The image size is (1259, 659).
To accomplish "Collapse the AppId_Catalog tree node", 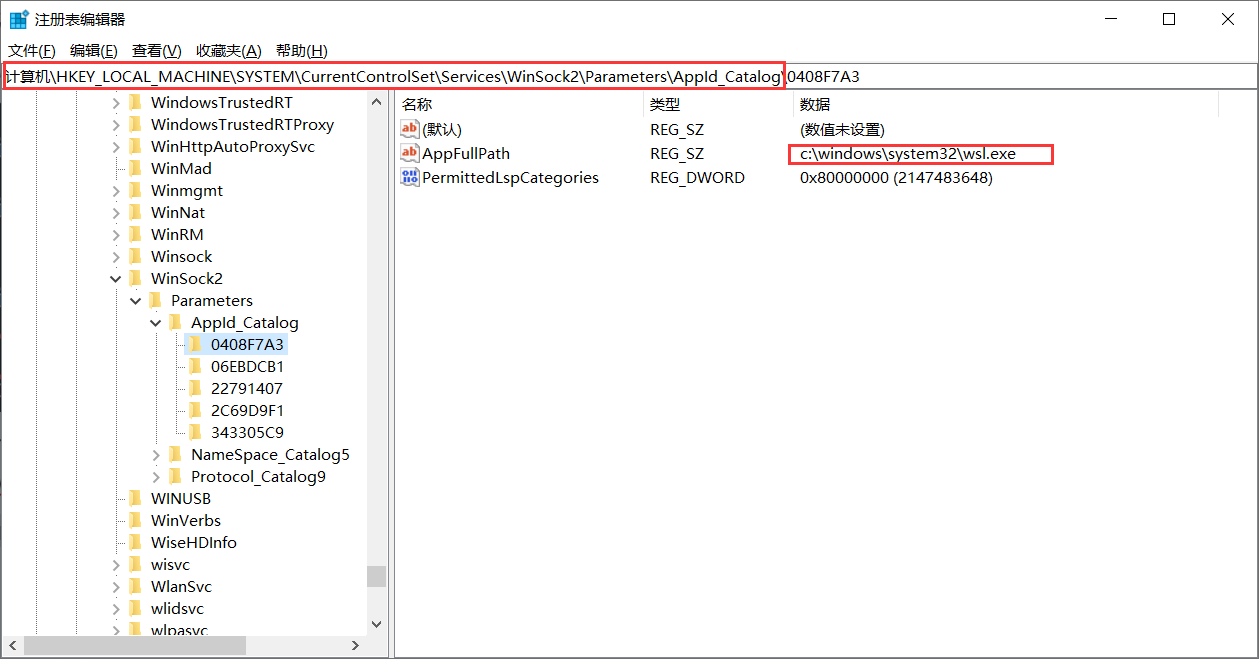I will point(156,322).
